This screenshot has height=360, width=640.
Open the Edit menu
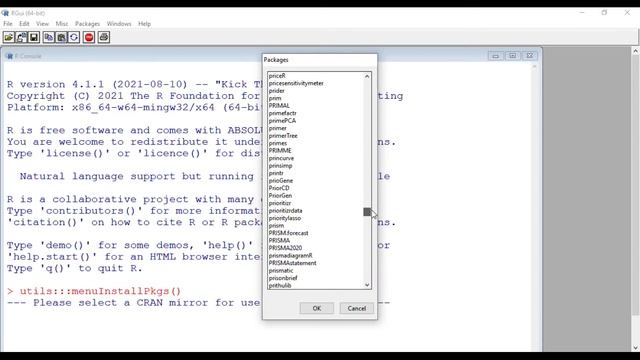[24, 24]
